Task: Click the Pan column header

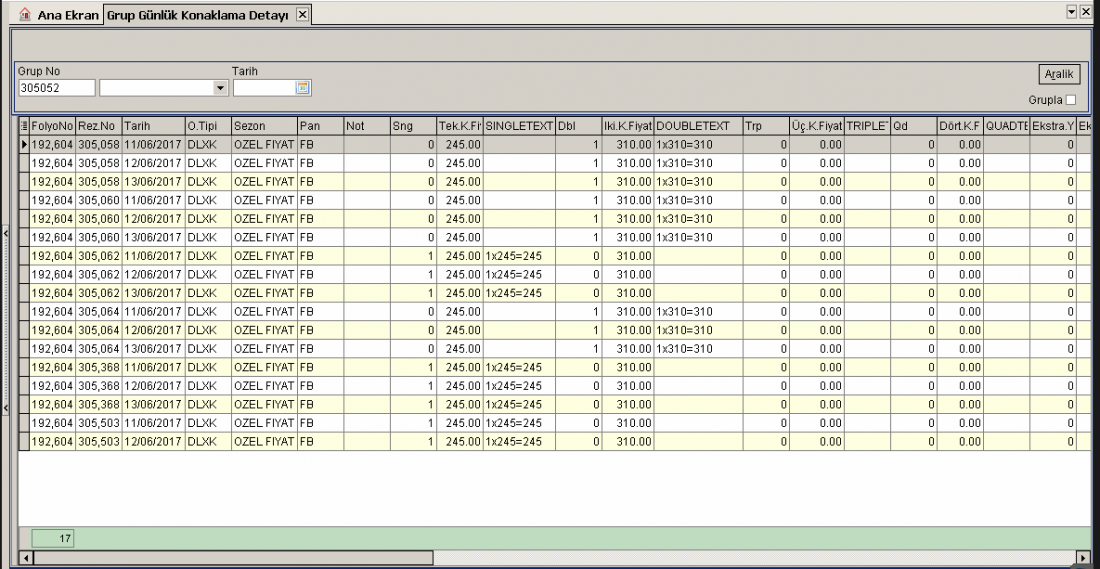Action: click(321, 126)
